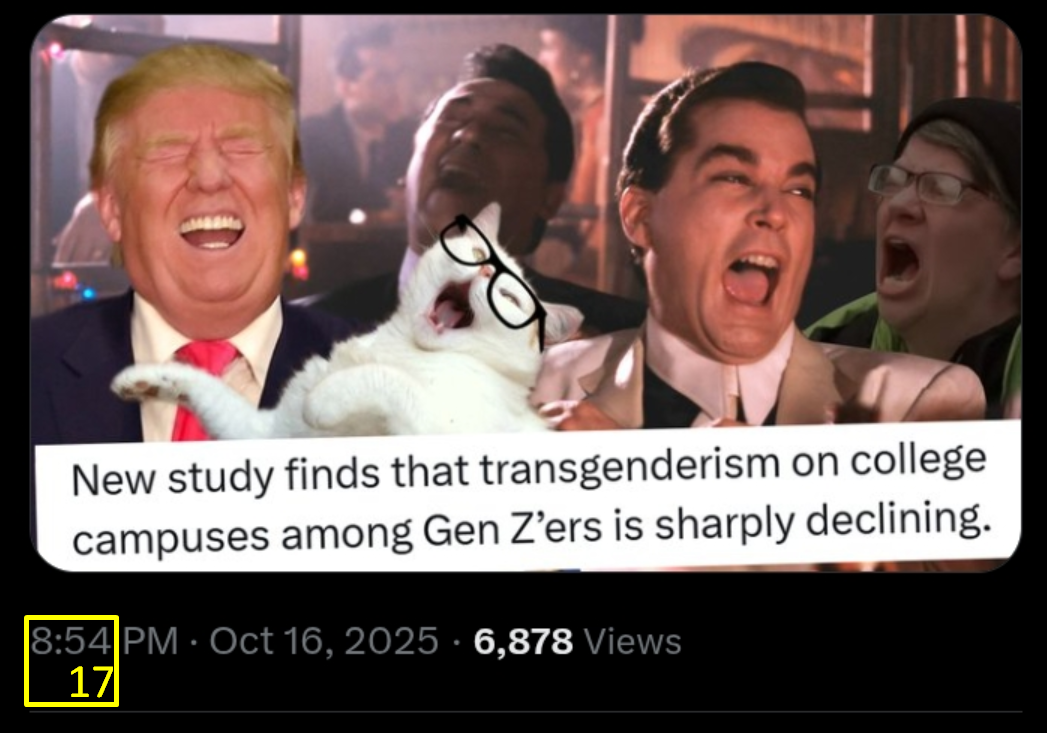Click the year 2025 in the date
Viewport: 1047px width, 733px height.
[391, 642]
